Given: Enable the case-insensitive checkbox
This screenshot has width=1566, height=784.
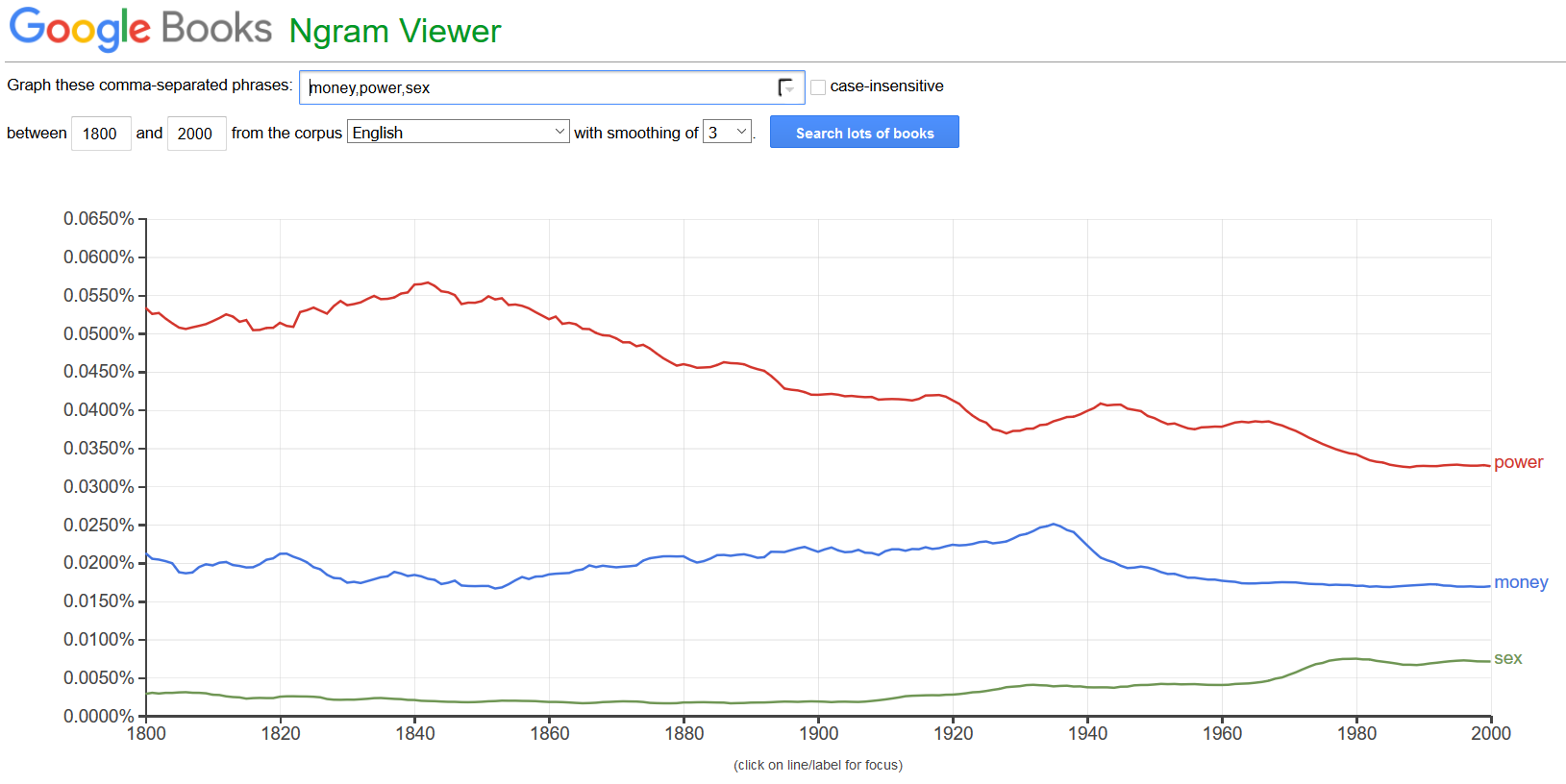Looking at the screenshot, I should pyautogui.click(x=818, y=87).
